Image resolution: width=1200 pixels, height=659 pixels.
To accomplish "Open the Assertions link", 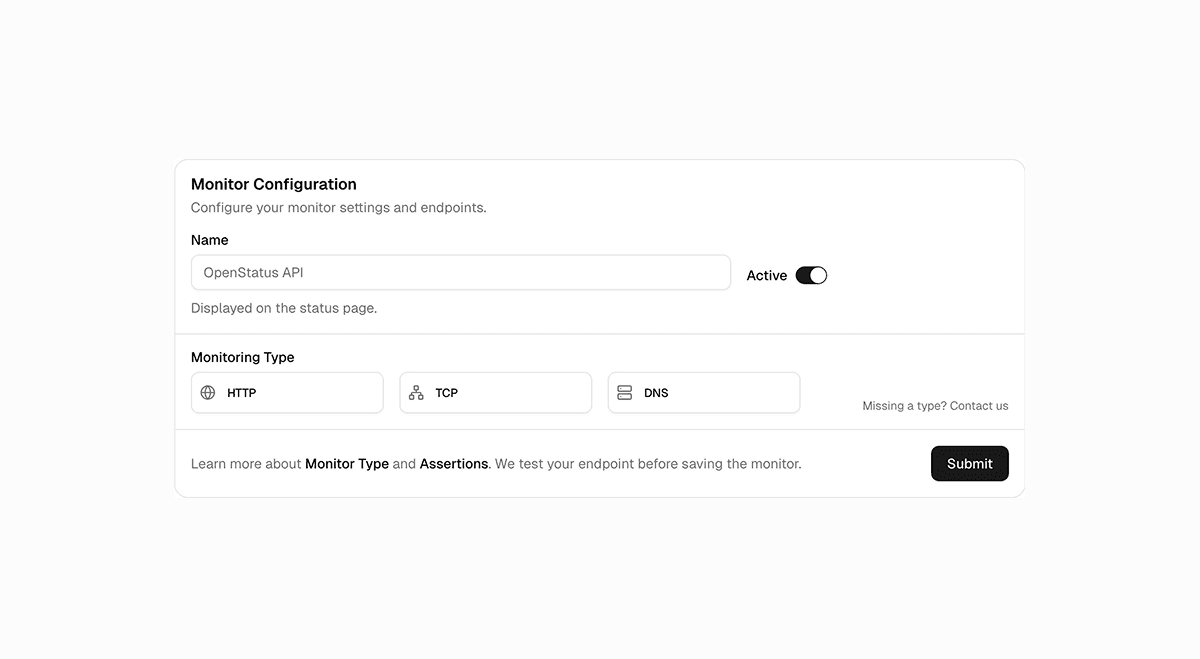I will pyautogui.click(x=454, y=464).
